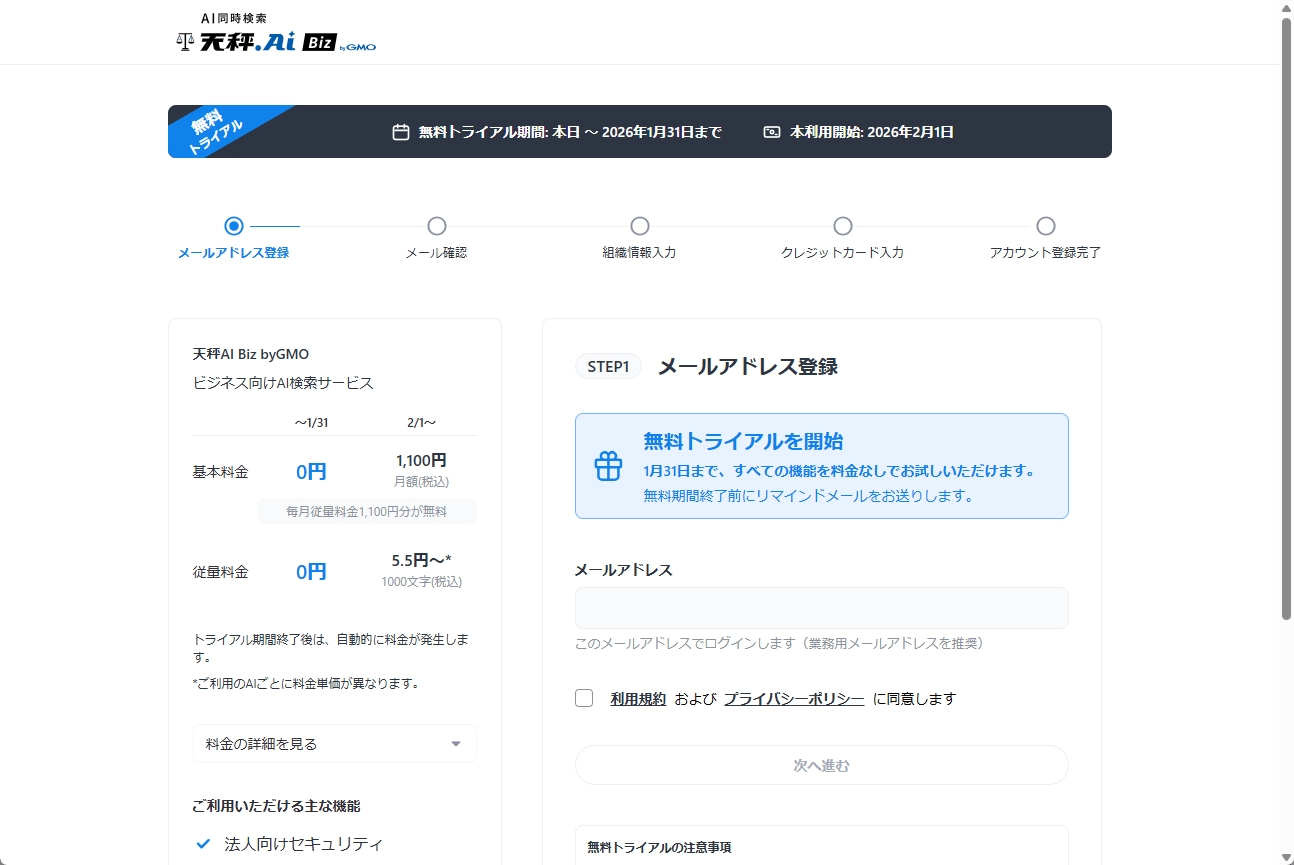Click the page vertical scrollbar thumb
The height and width of the screenshot is (865, 1294).
pyautogui.click(x=1287, y=318)
